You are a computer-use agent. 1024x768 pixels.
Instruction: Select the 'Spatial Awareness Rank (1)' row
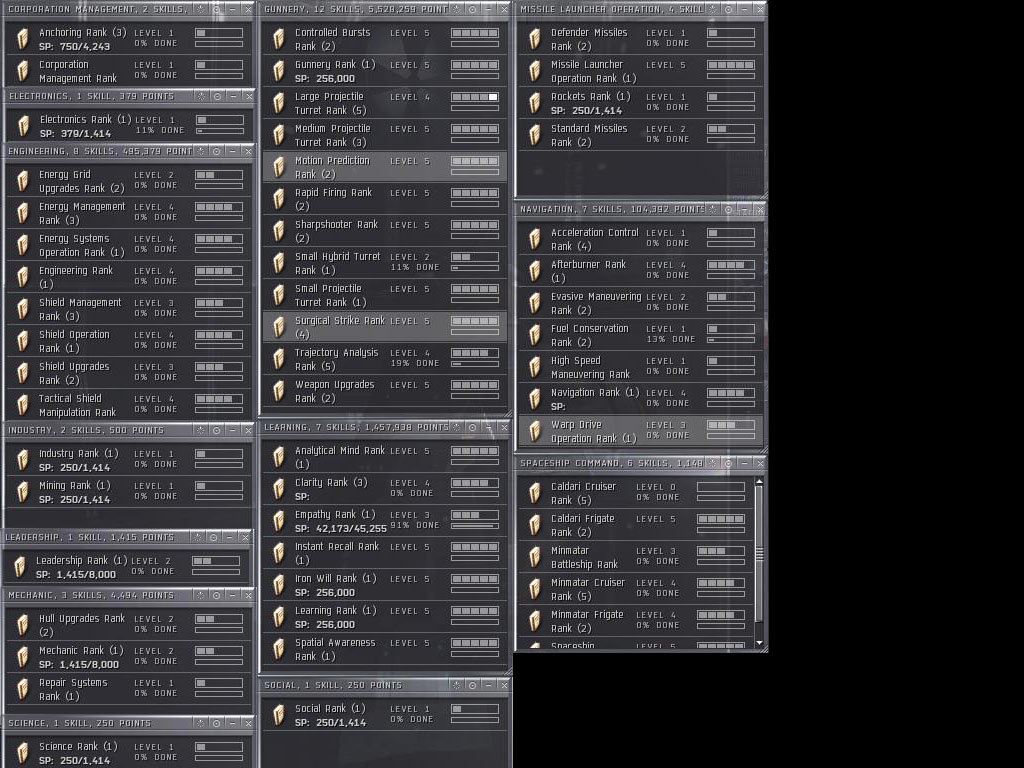[x=385, y=649]
